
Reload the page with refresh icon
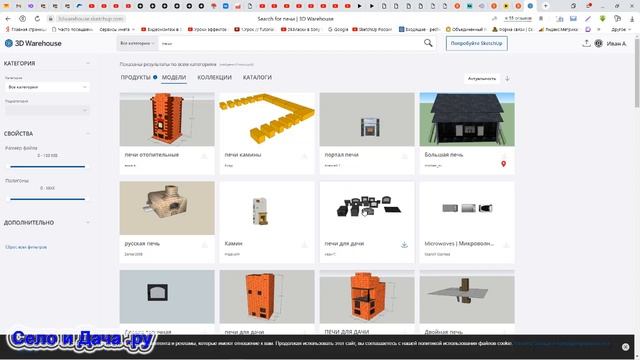pyautogui.click(x=37, y=19)
